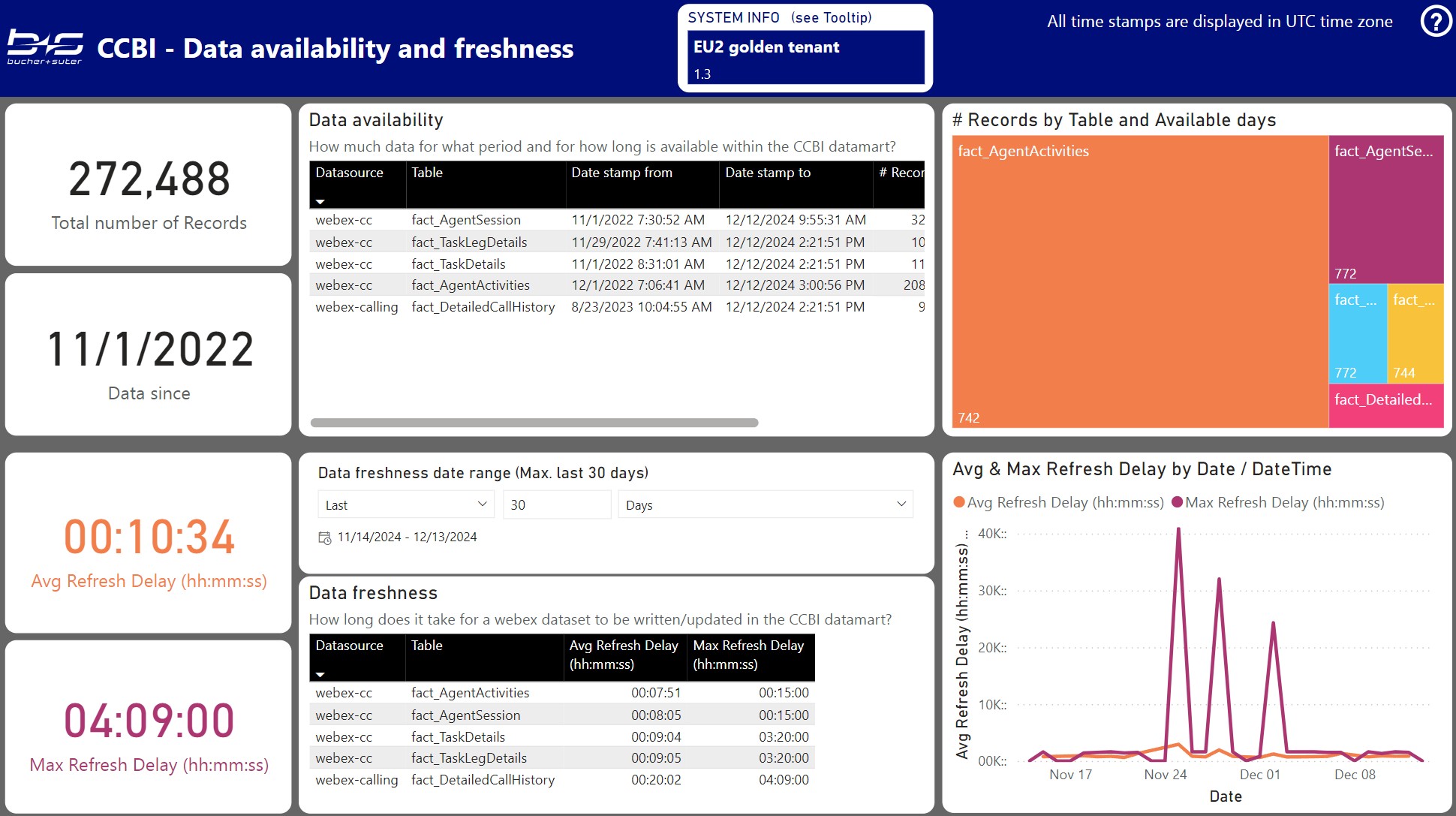Select the yellow fact_... treemap tile with 744
This screenshot has width=1456, height=816.
click(1415, 333)
